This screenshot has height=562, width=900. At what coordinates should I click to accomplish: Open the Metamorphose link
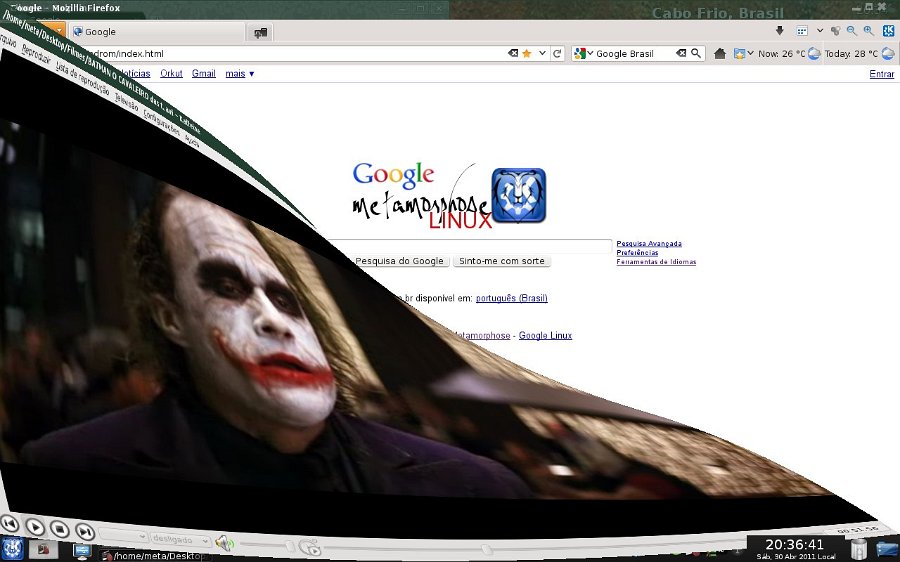coord(482,335)
